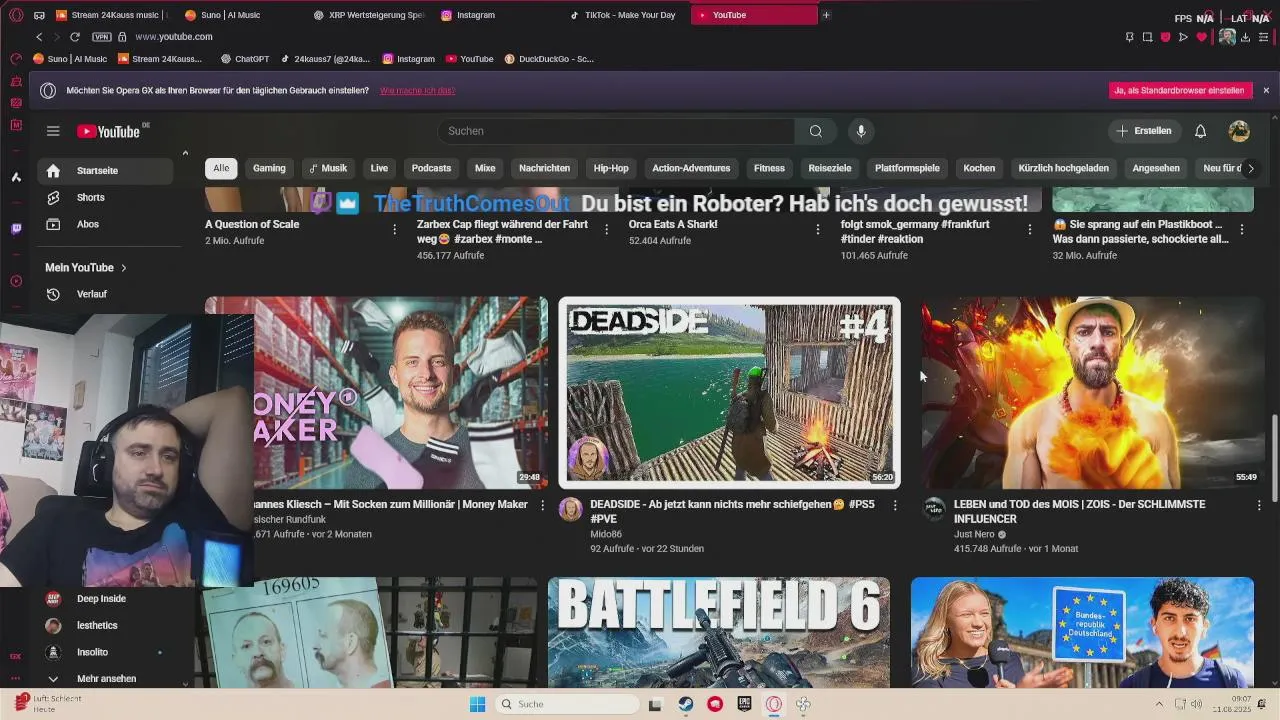
Task: Click the VPN badge in address bar
Action: coord(101,37)
